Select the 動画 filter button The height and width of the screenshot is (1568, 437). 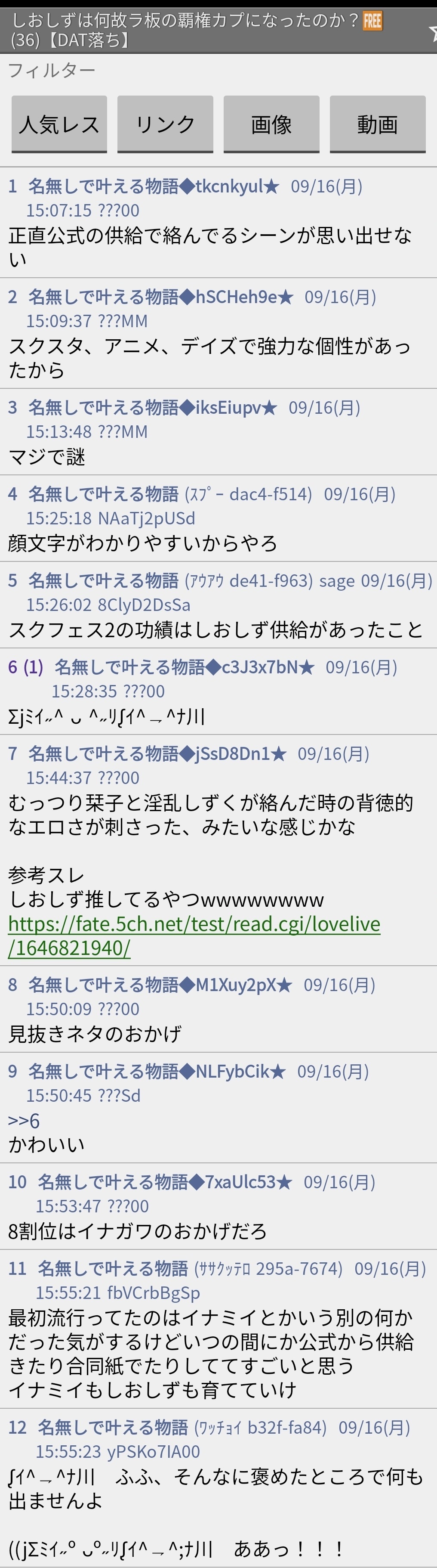pos(378,124)
